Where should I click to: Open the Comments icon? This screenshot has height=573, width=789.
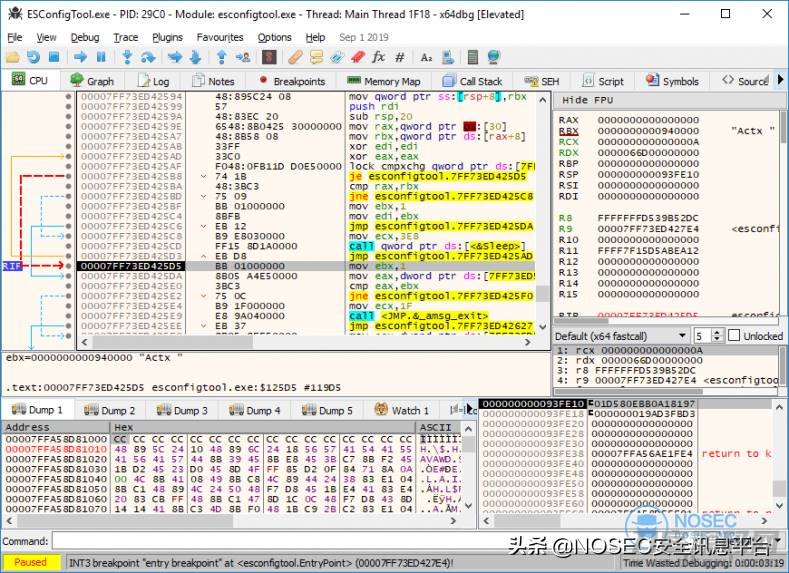[316, 57]
